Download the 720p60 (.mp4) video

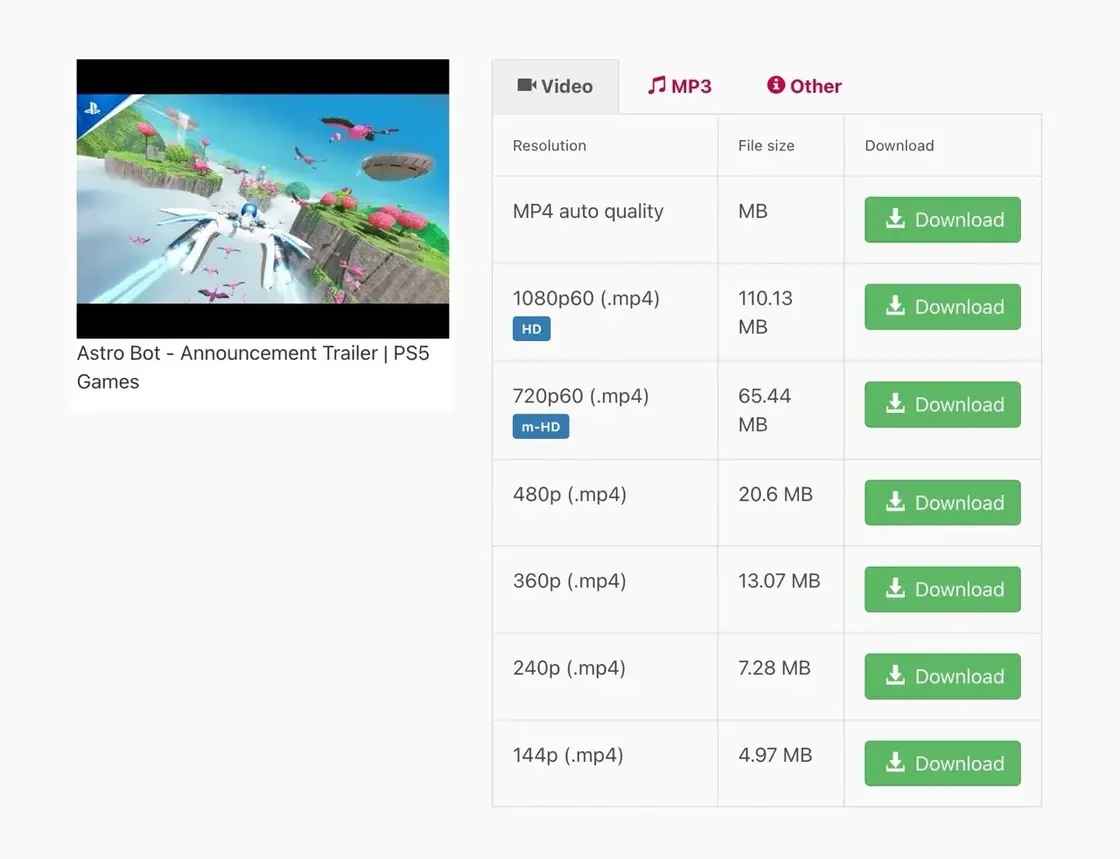[x=942, y=404]
